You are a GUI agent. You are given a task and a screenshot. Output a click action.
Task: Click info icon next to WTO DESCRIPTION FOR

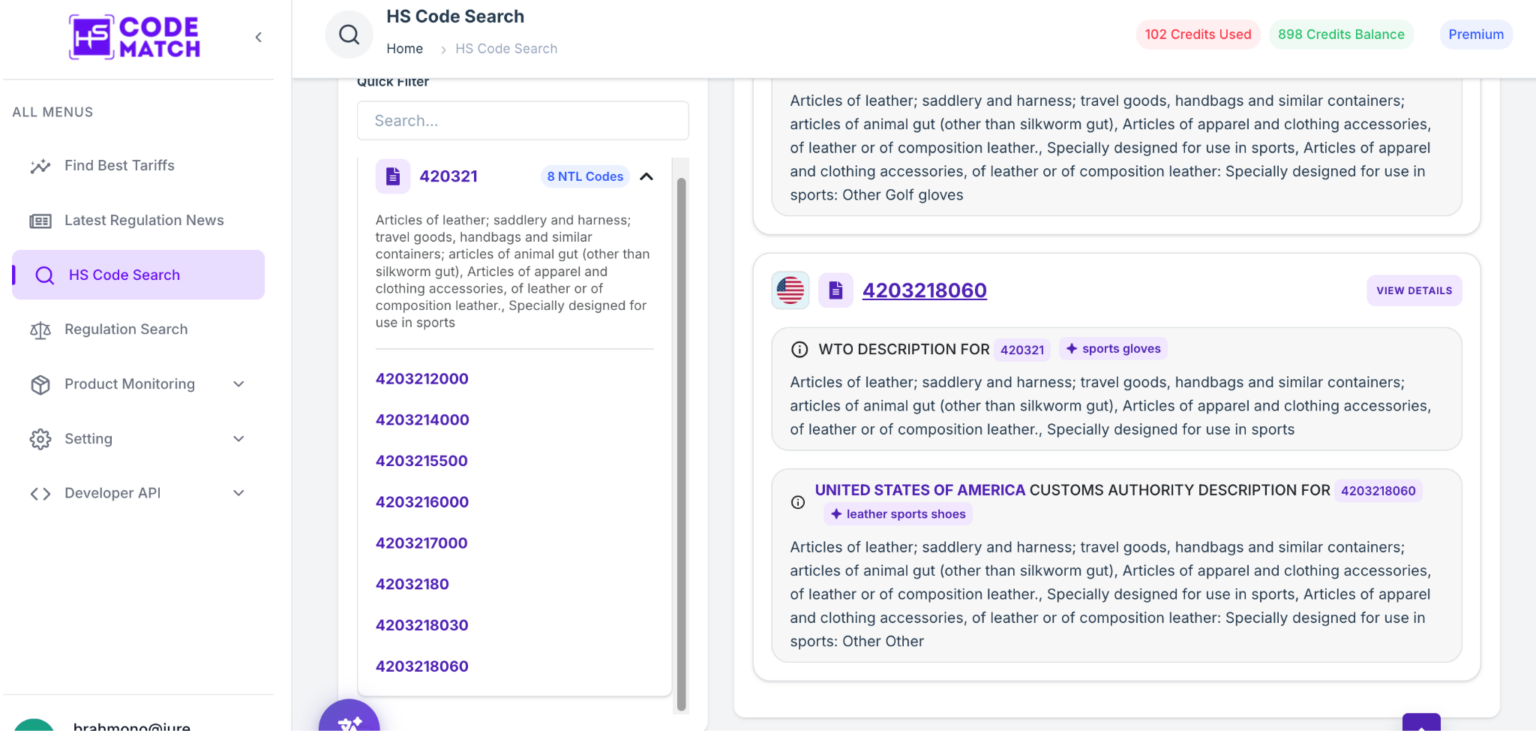pos(799,350)
